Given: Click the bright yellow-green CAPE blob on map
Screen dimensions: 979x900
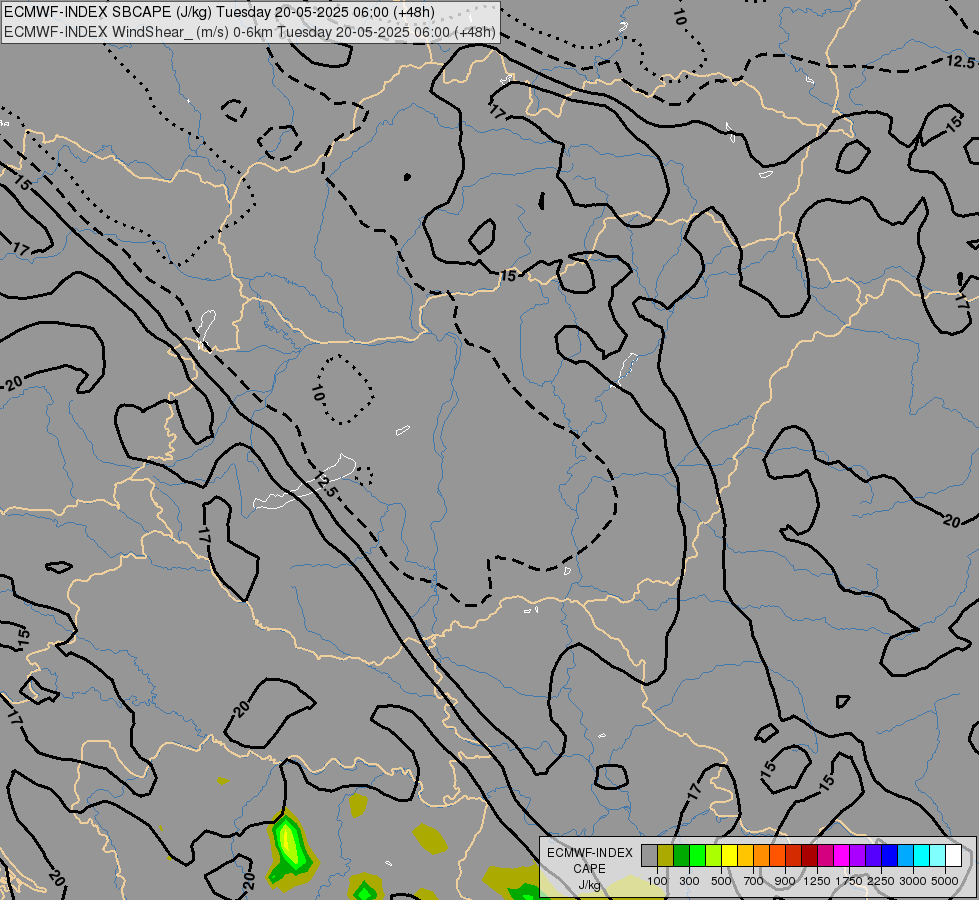Looking at the screenshot, I should click(288, 843).
